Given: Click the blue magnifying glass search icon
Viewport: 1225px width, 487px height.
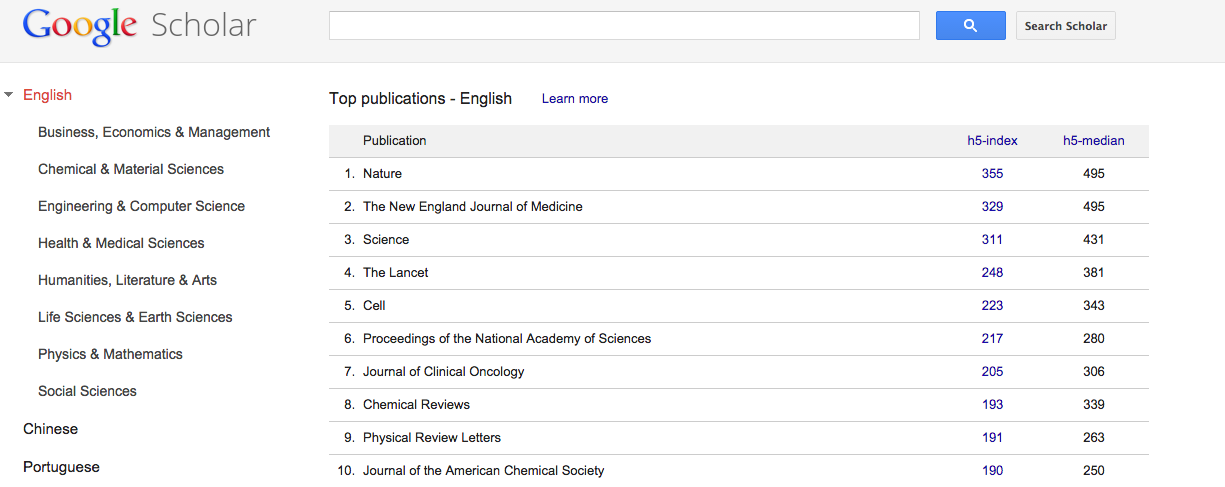Looking at the screenshot, I should pyautogui.click(x=970, y=26).
